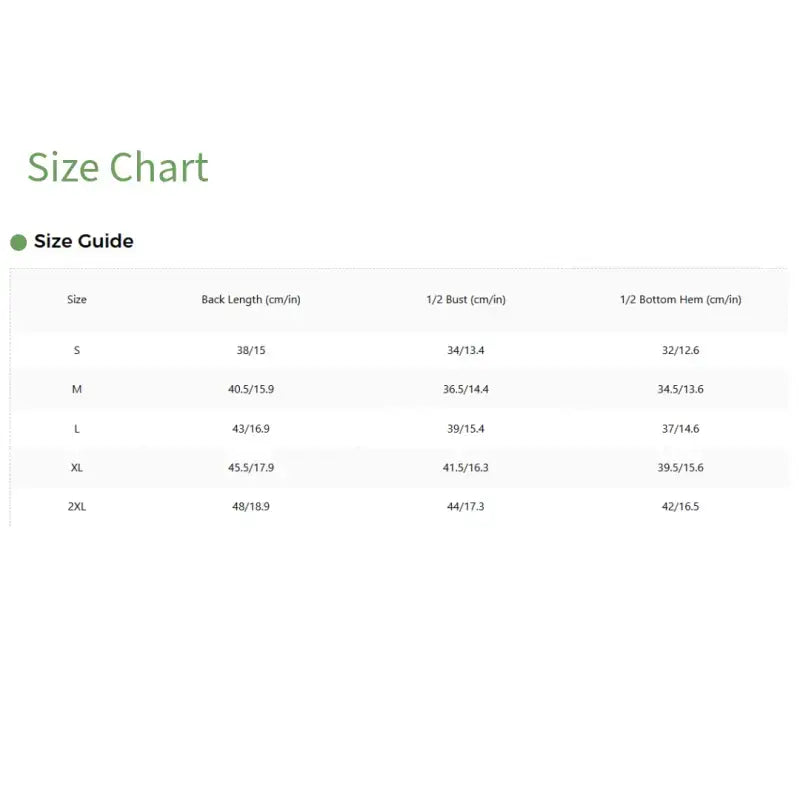Click bust value 39/15.4

466,428
